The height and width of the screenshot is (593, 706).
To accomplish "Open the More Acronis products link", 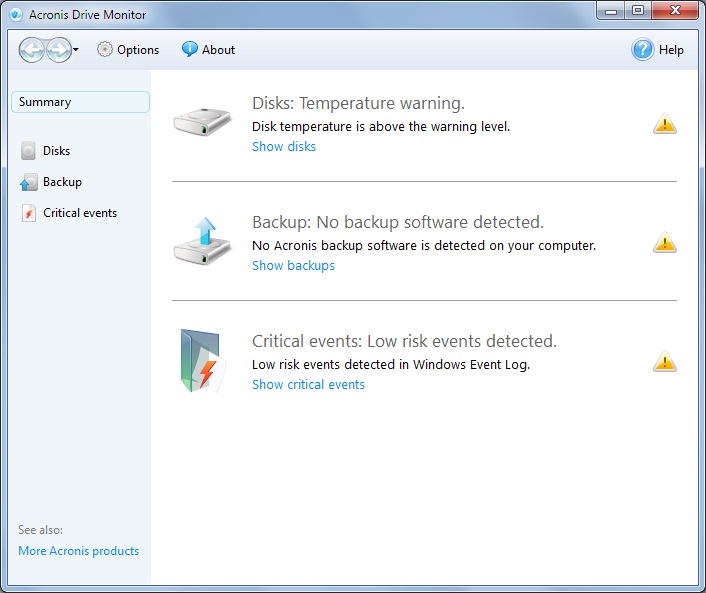I will point(78,551).
